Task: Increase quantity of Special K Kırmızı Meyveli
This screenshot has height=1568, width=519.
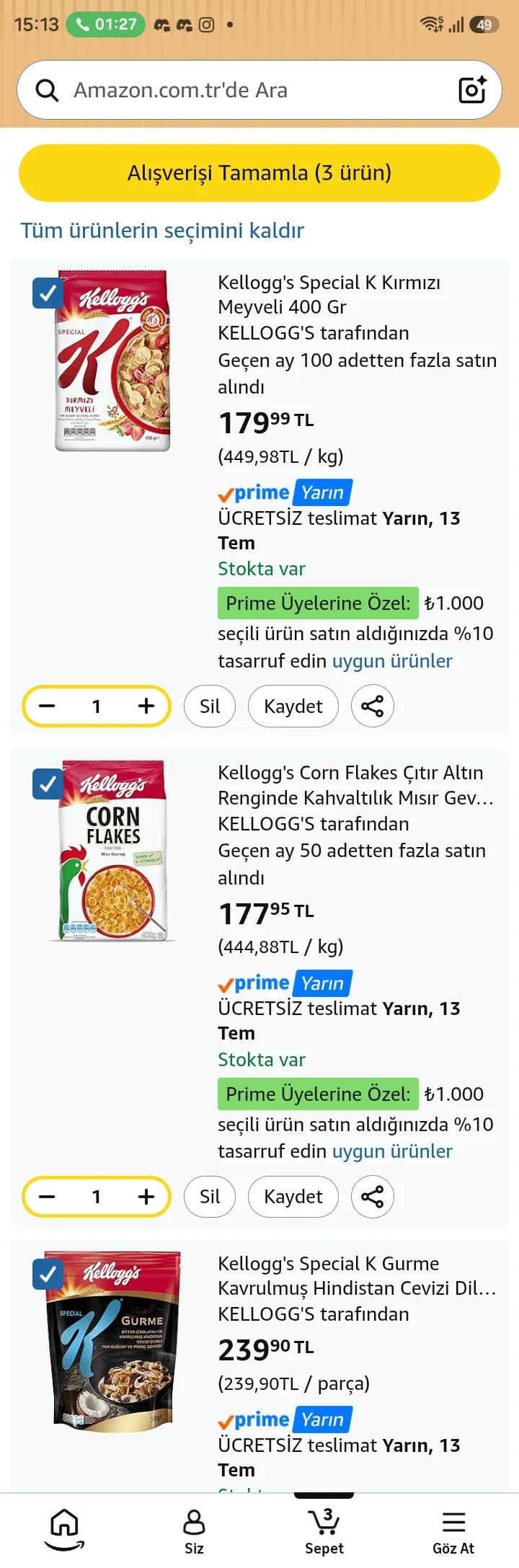Action: point(146,706)
